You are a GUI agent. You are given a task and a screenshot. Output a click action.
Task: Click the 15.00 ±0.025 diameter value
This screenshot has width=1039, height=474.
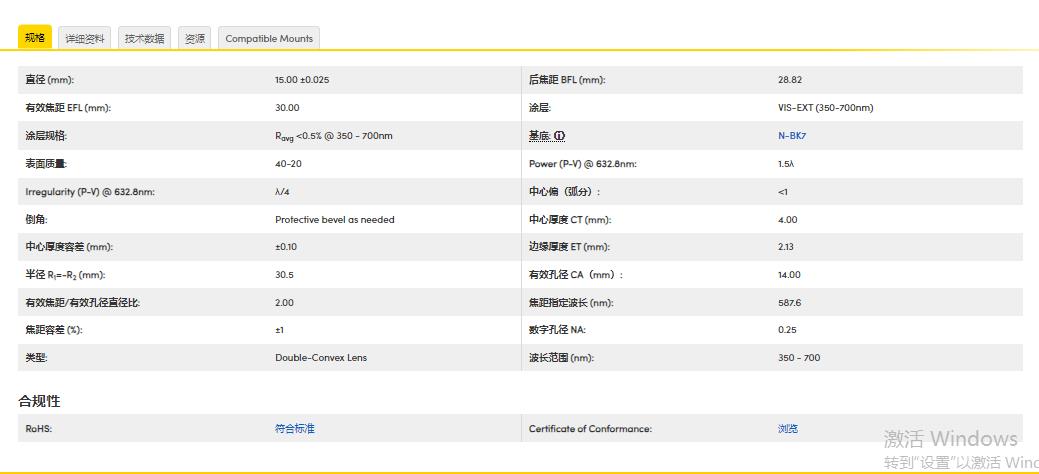(302, 79)
